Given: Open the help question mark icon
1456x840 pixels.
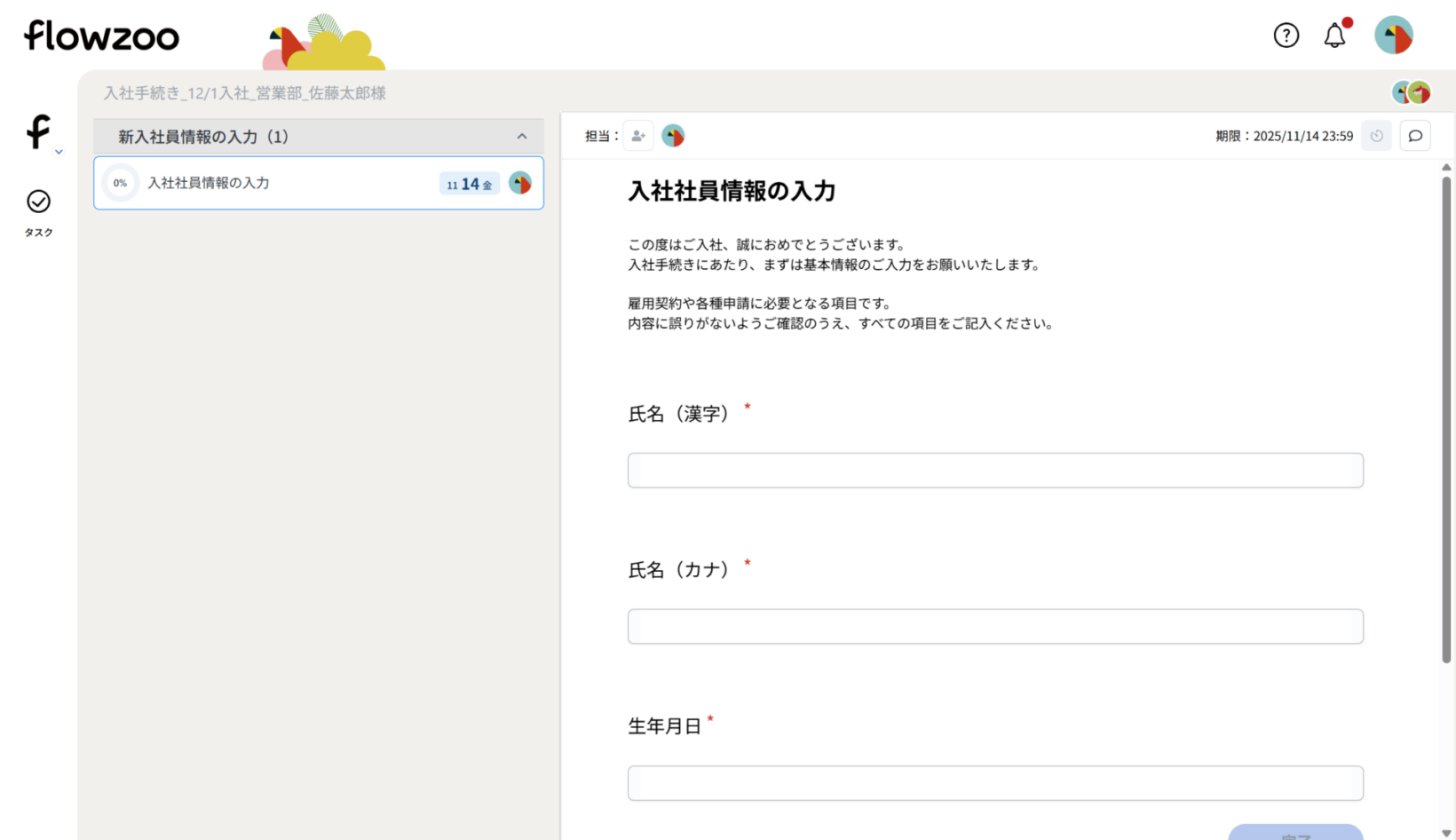Looking at the screenshot, I should click(x=1286, y=36).
